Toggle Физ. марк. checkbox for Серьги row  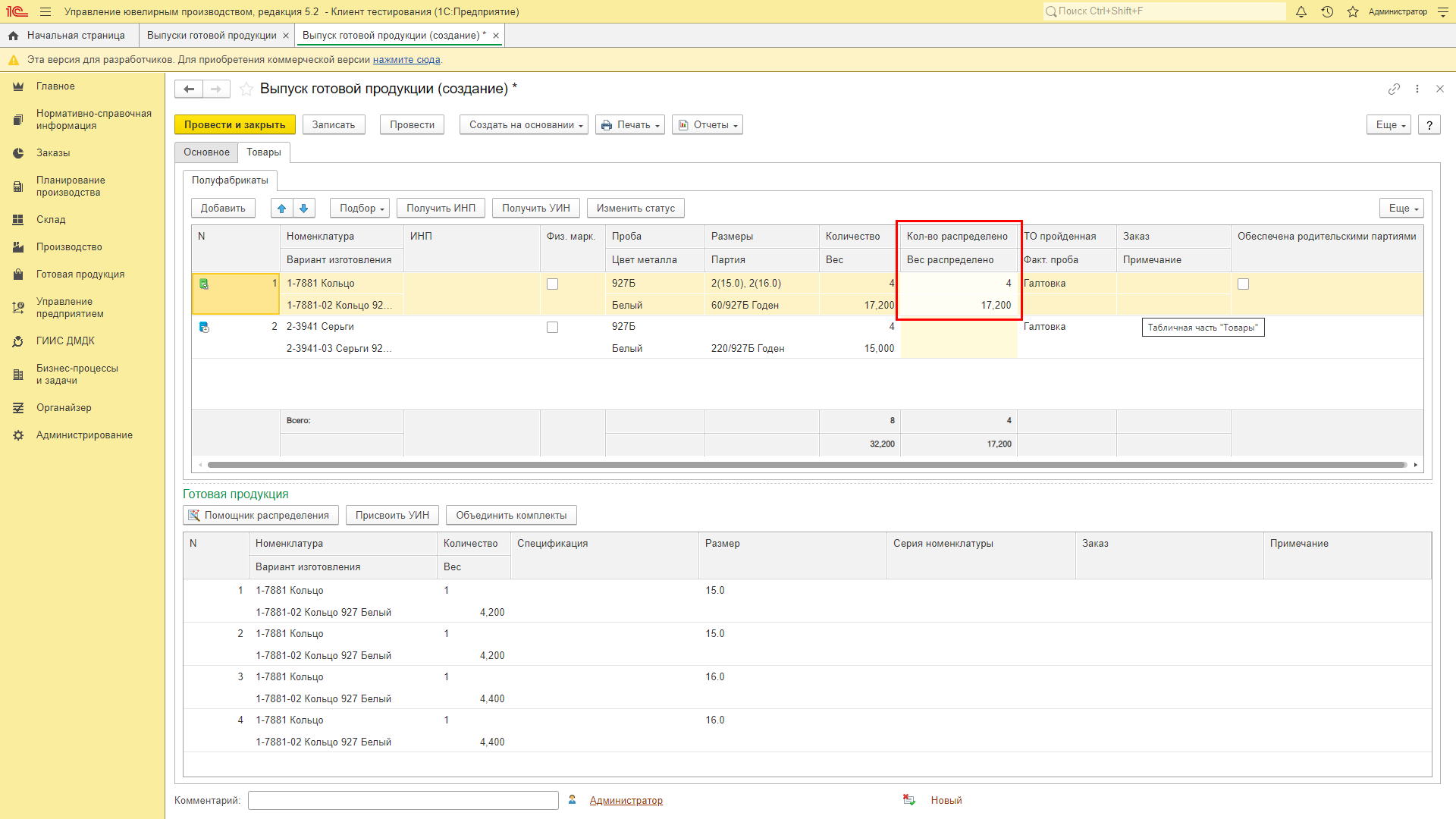(552, 328)
